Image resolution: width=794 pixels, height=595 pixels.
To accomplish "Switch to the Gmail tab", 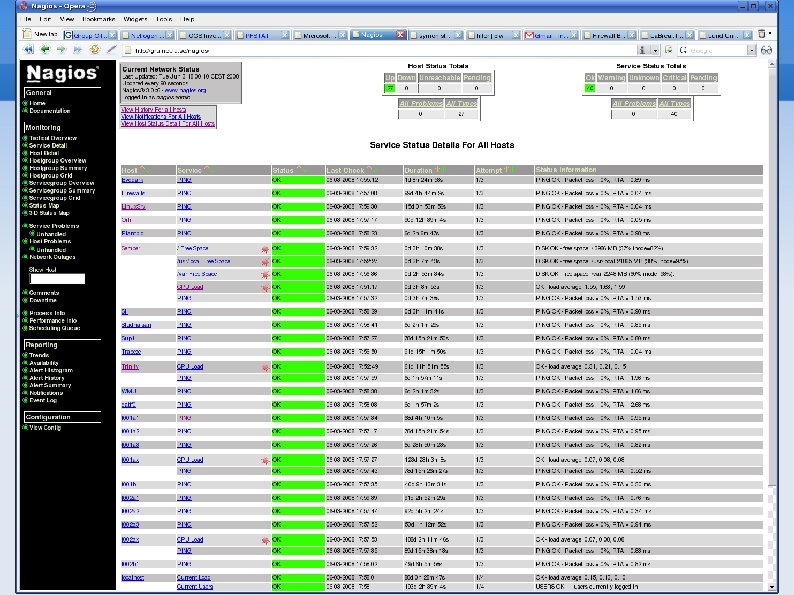I will (x=551, y=35).
